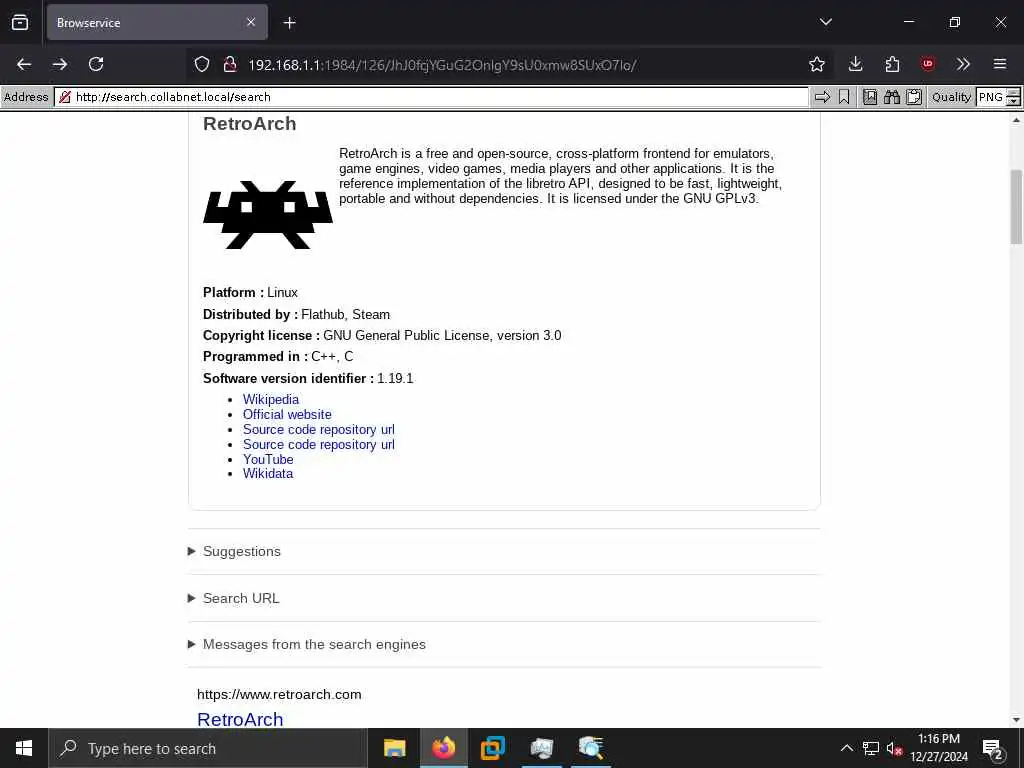Click the clipboard icon in Browservice toolbar
This screenshot has height=768, width=1024.
914,97
